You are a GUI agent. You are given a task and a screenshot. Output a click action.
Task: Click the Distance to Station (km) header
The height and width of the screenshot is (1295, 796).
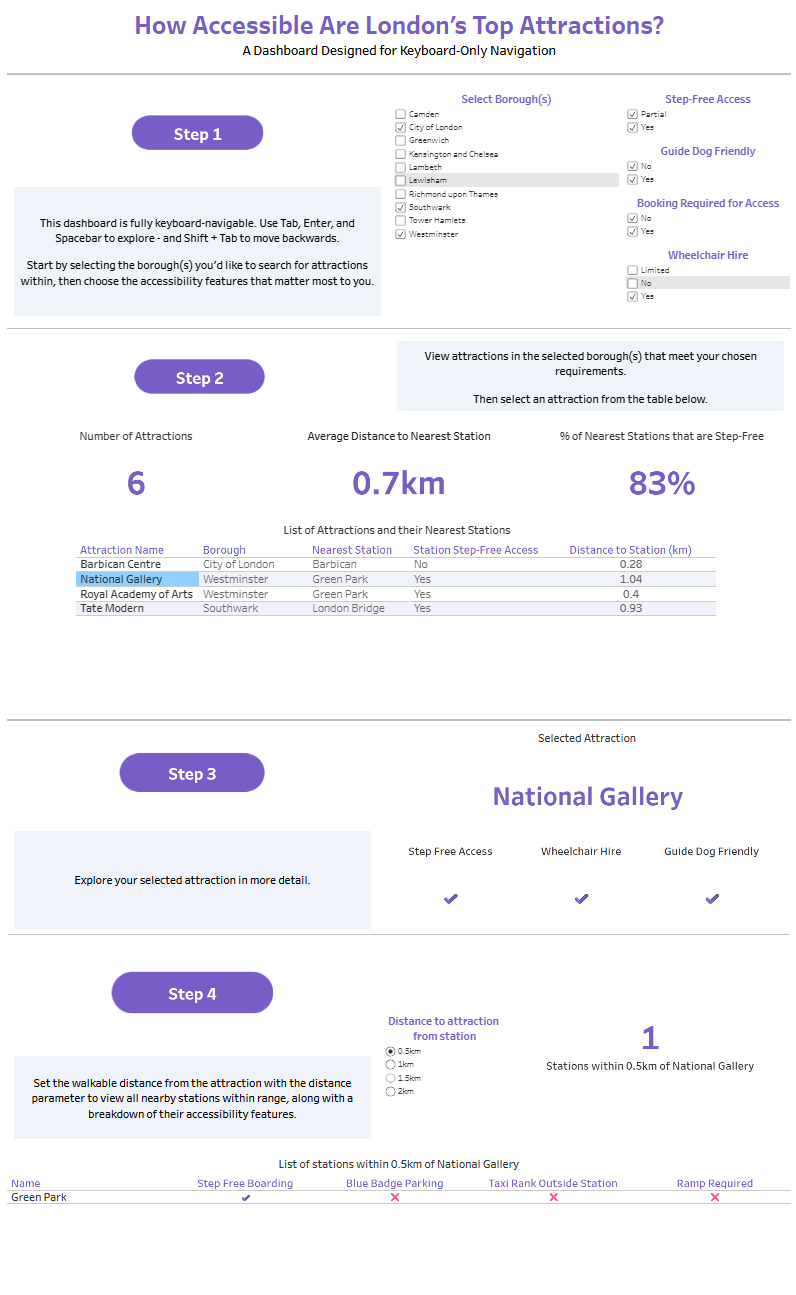[630, 550]
